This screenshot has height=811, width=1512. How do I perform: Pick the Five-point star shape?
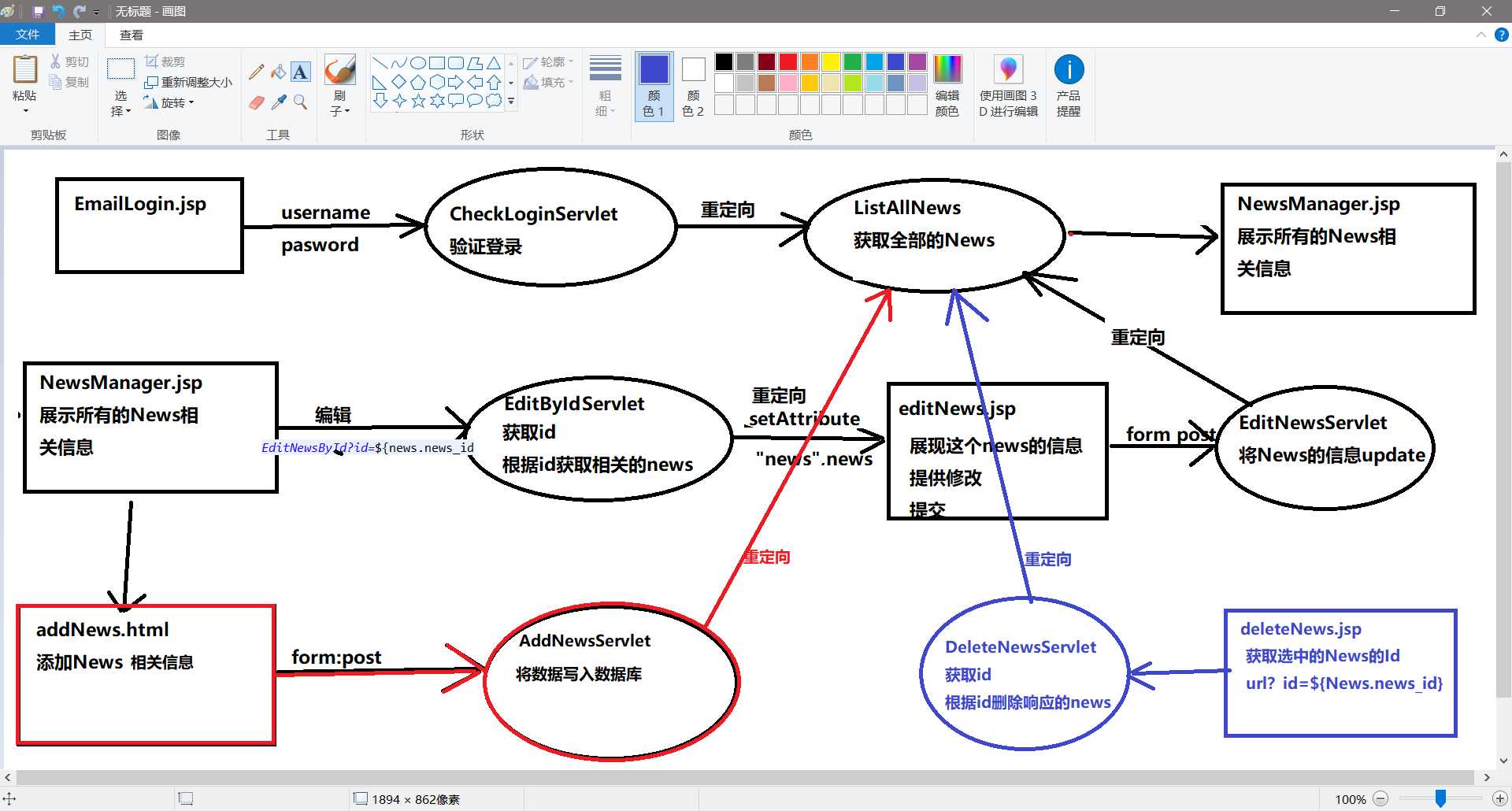point(418,101)
